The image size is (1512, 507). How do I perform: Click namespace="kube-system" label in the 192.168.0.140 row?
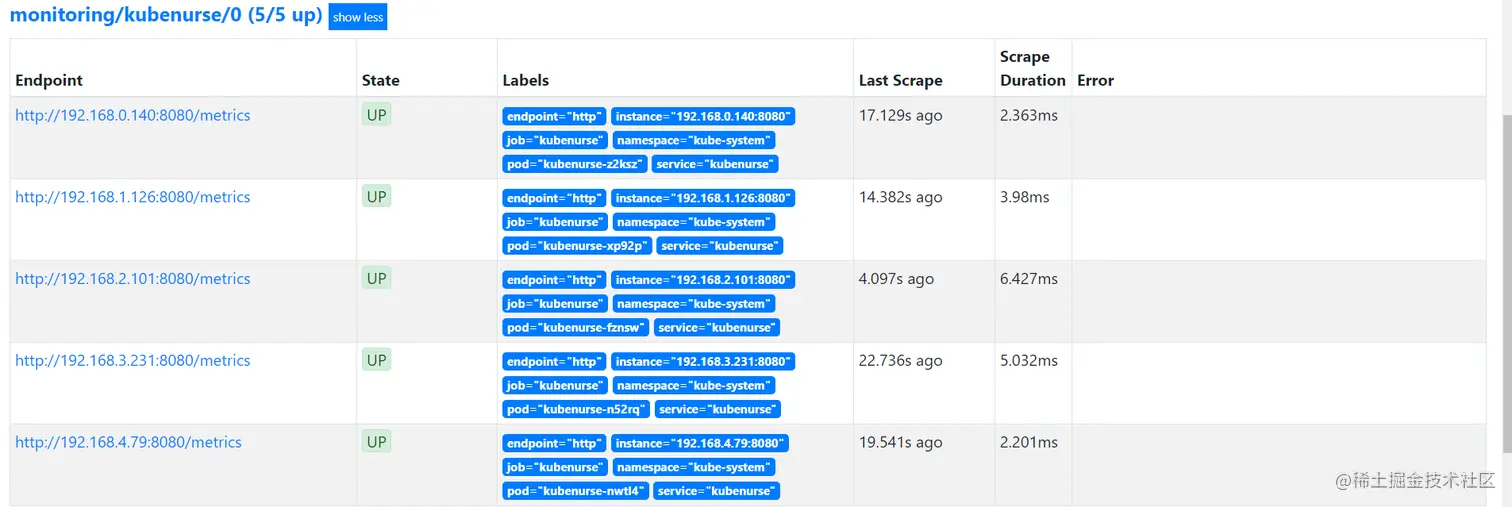(x=693, y=141)
